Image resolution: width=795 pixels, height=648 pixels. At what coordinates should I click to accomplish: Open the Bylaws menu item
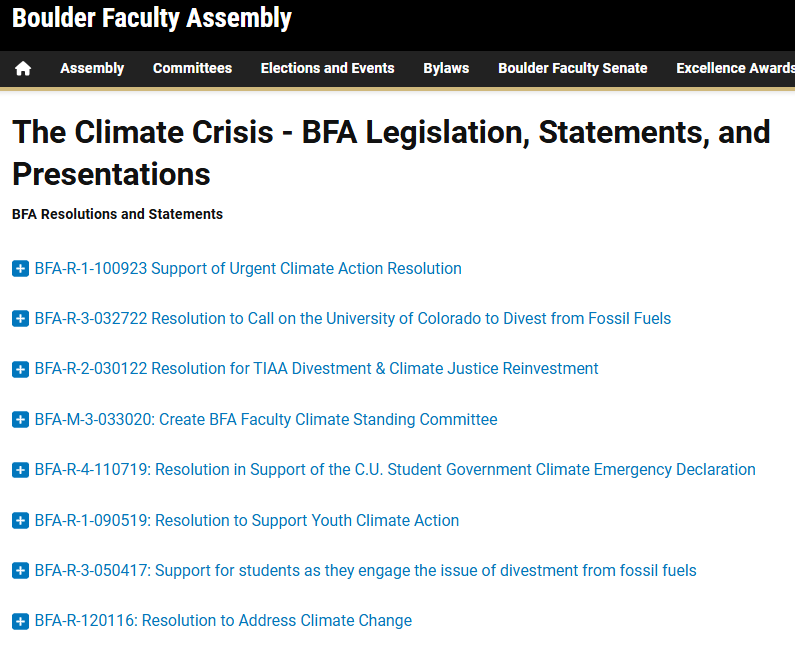pos(446,68)
